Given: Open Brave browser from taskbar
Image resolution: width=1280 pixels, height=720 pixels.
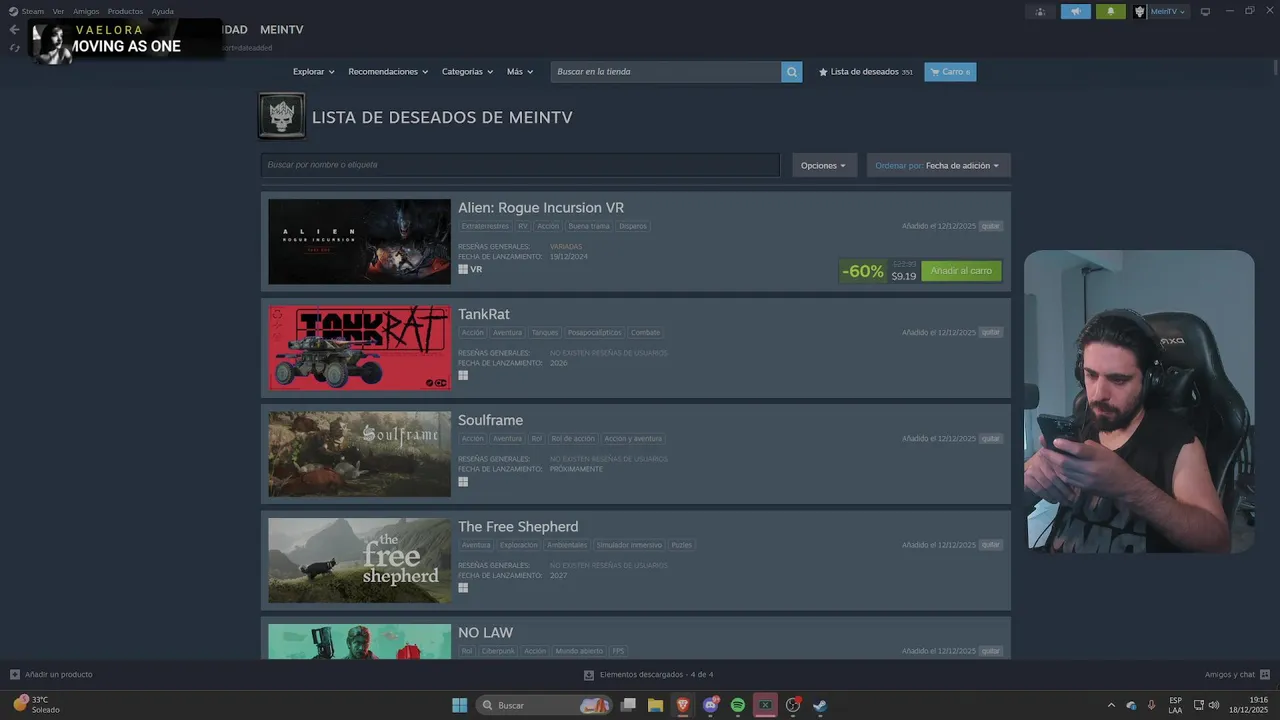Looking at the screenshot, I should coord(683,705).
